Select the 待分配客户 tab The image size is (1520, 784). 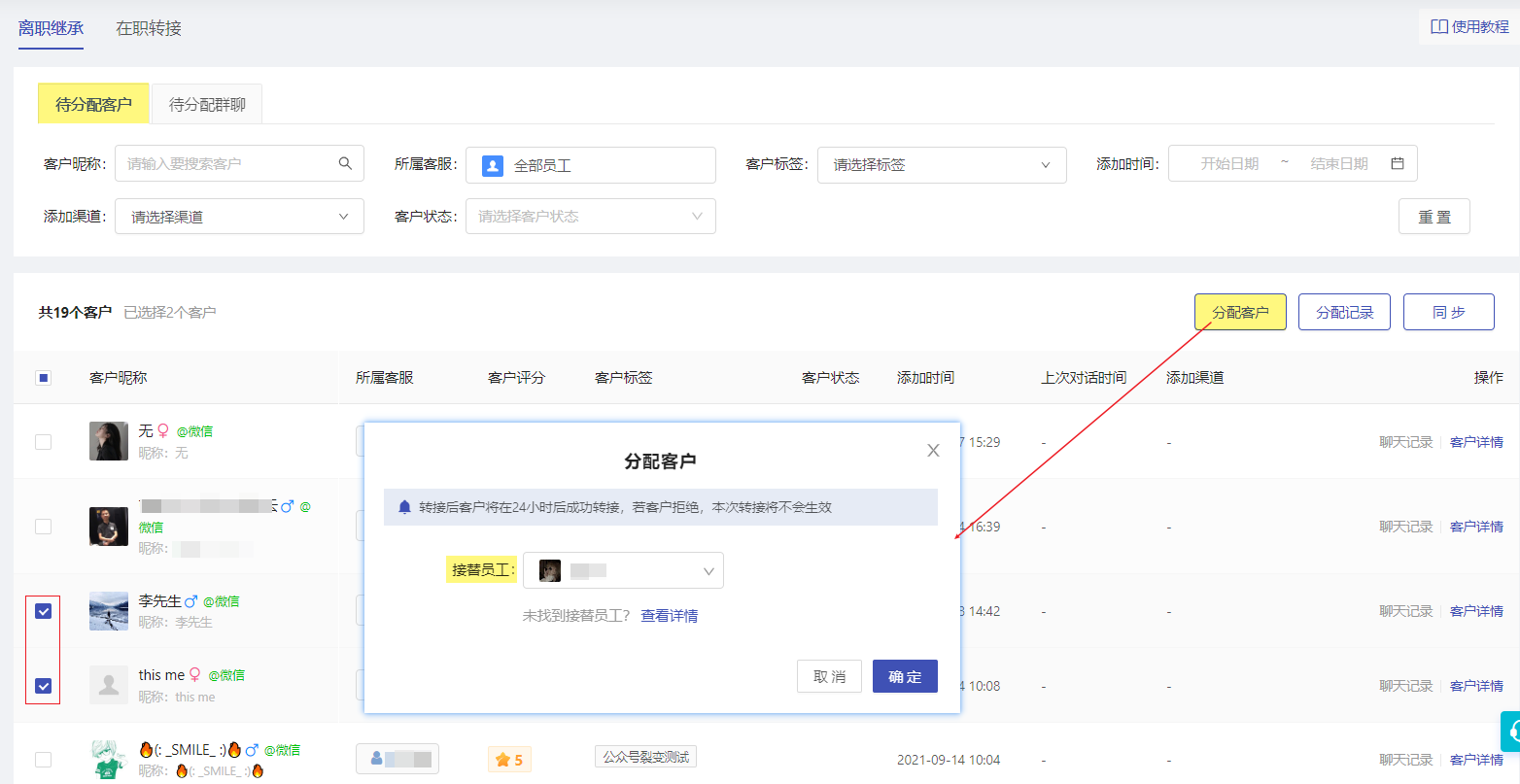tap(93, 104)
